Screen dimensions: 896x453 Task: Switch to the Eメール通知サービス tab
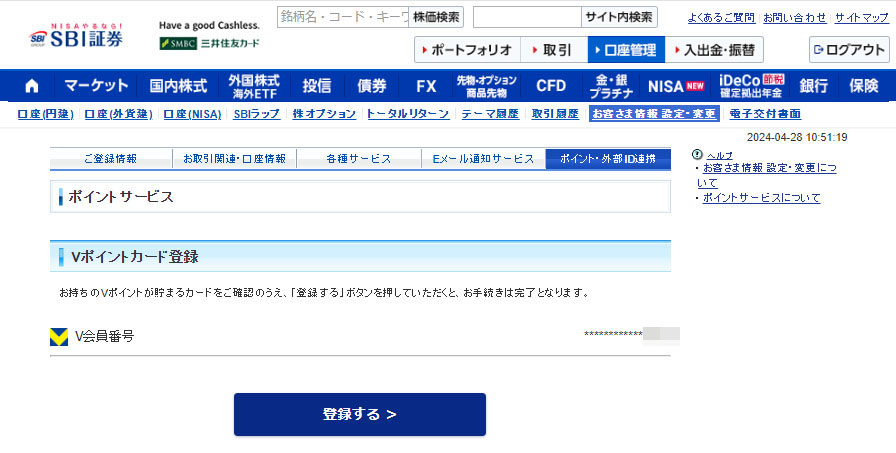[x=483, y=159]
